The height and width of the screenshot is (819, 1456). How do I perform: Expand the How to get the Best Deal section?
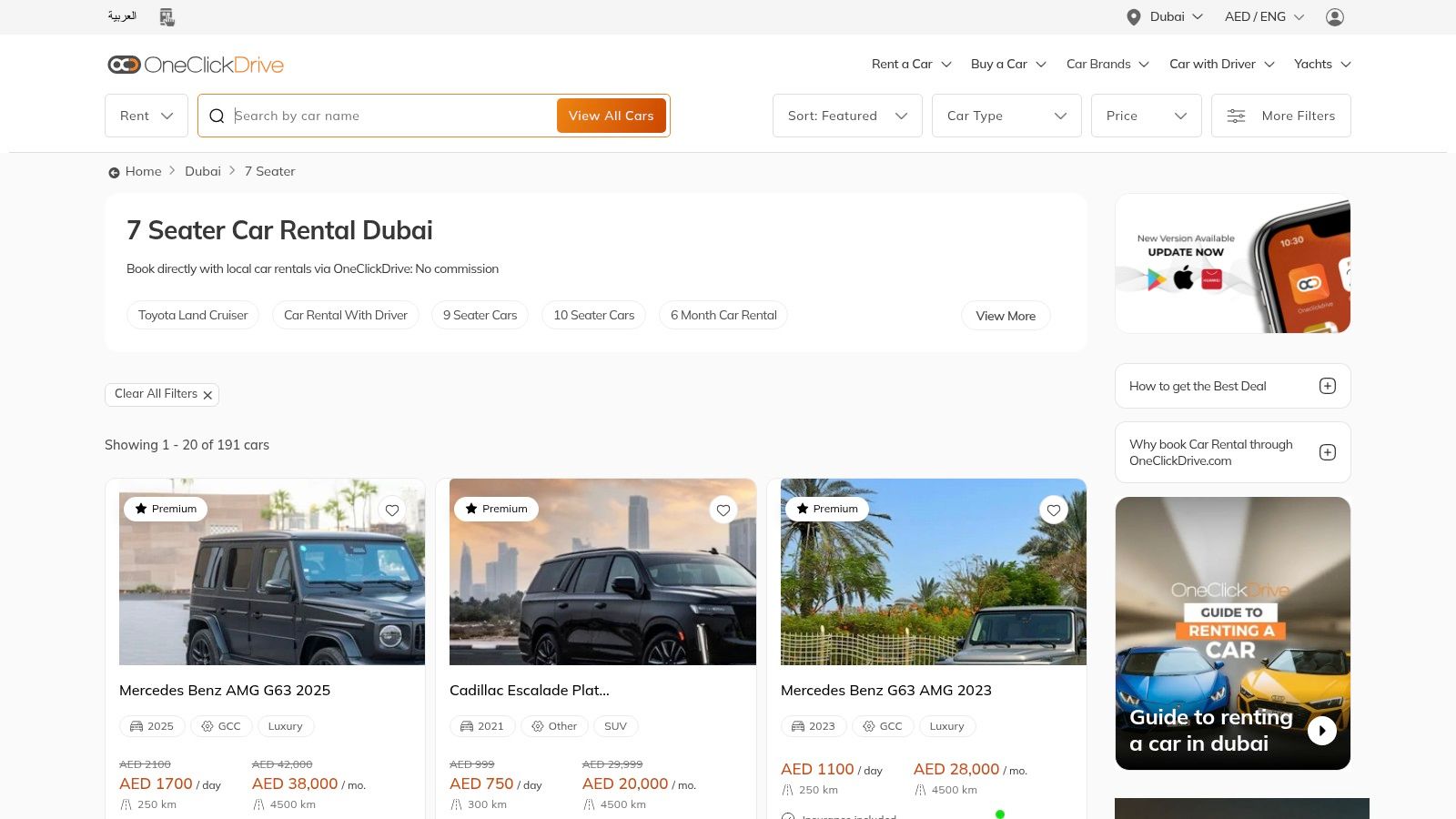pos(1328,386)
